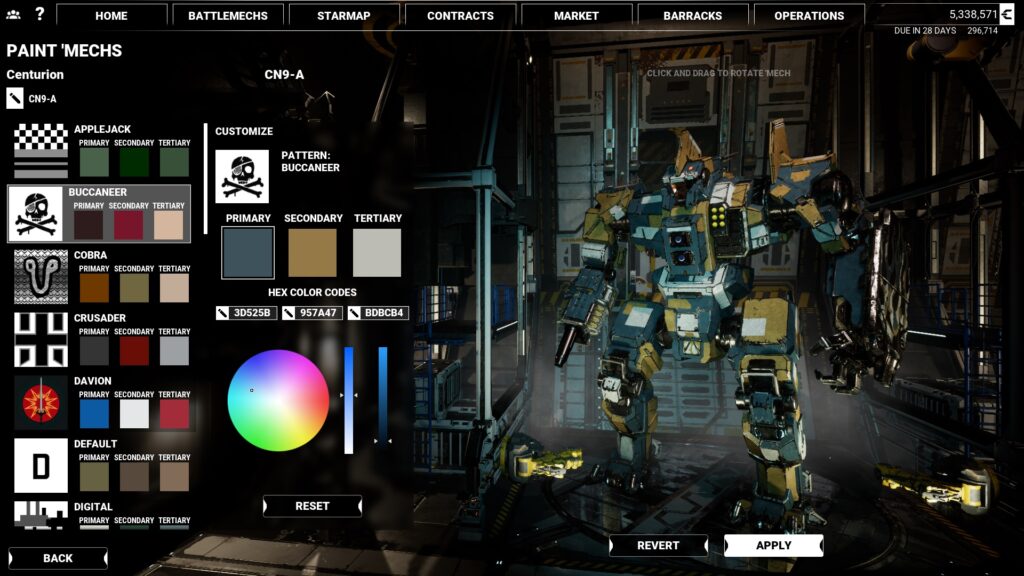Click the C-Bills balance 5,338,571

tap(973, 14)
